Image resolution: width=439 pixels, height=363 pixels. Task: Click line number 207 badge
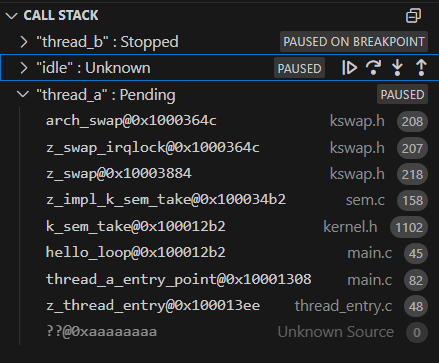coord(412,148)
